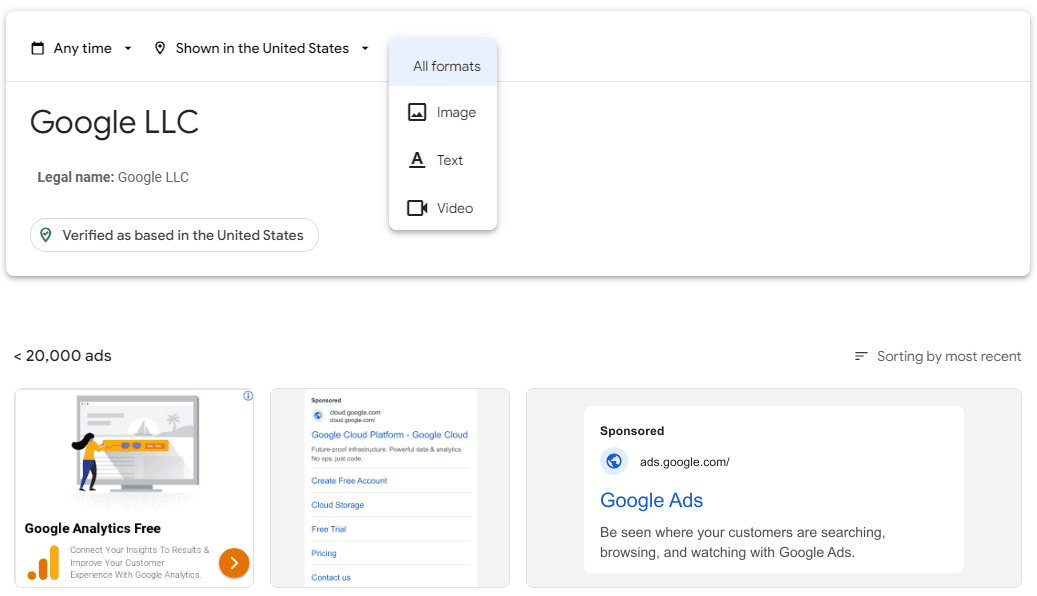Click the picture icon next to Image
This screenshot has height=596, width=1037.
point(417,112)
